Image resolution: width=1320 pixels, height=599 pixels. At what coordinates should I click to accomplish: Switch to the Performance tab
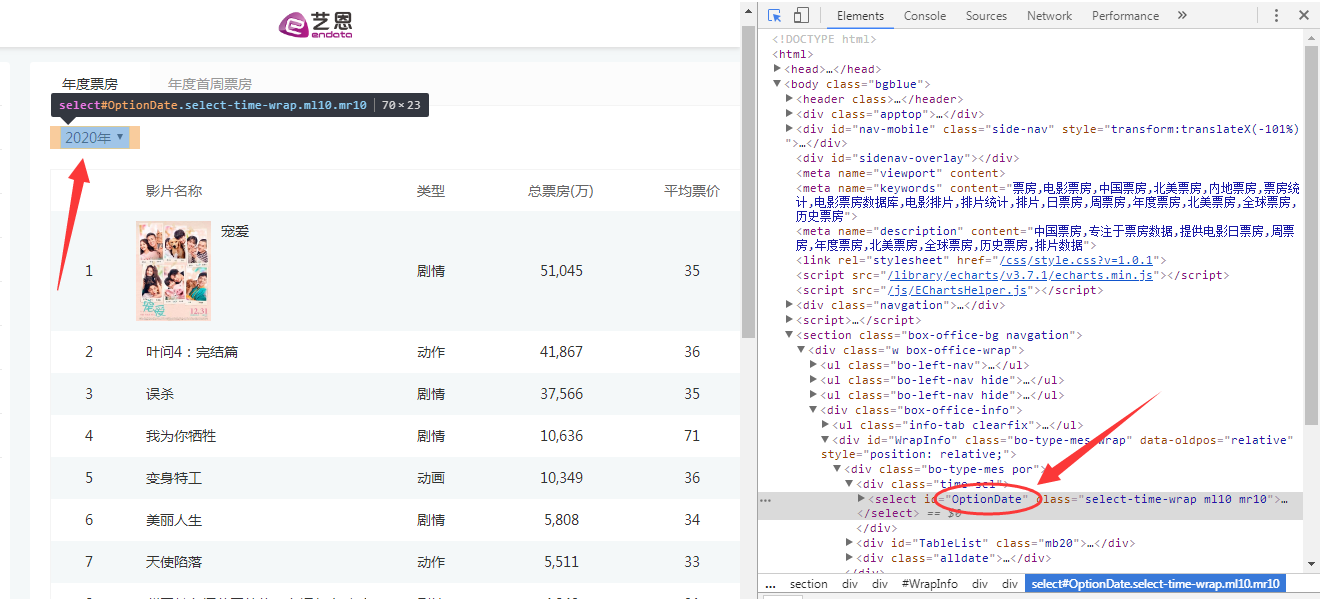tap(1125, 15)
